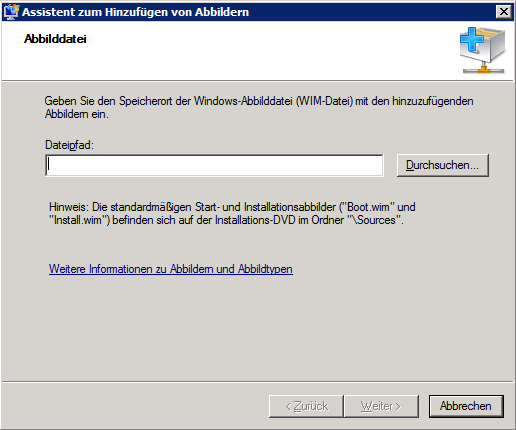Click the image server wizard graphic
Viewport: 516px width, 430px height.
[x=483, y=50]
